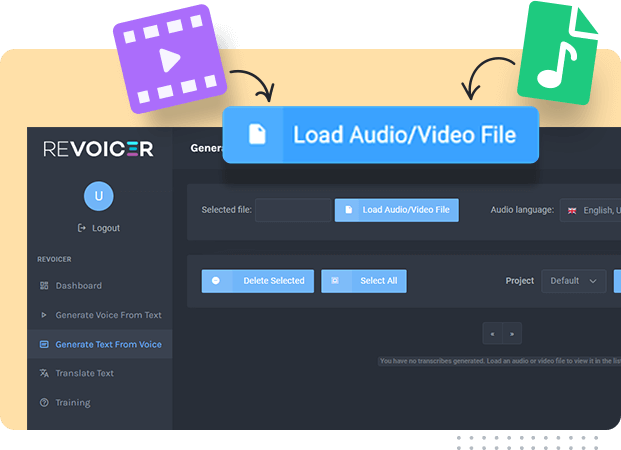The height and width of the screenshot is (450, 621).
Task: Click the user avatar circle labeled U
Action: (98, 196)
